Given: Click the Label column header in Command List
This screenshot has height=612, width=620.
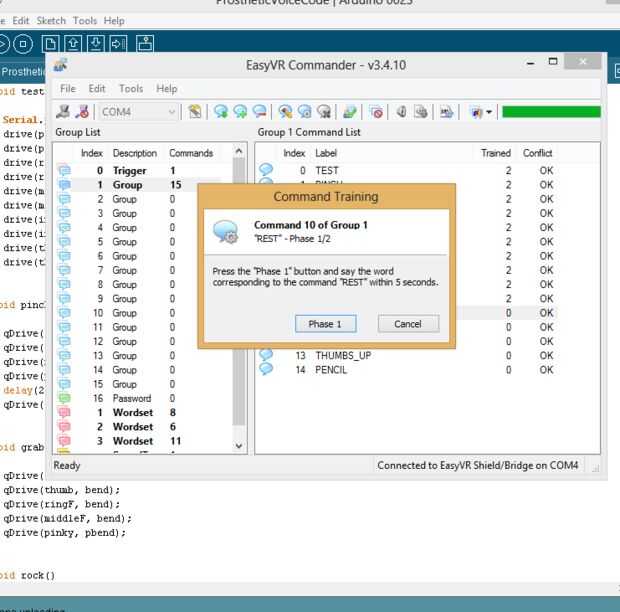Looking at the screenshot, I should [326, 153].
